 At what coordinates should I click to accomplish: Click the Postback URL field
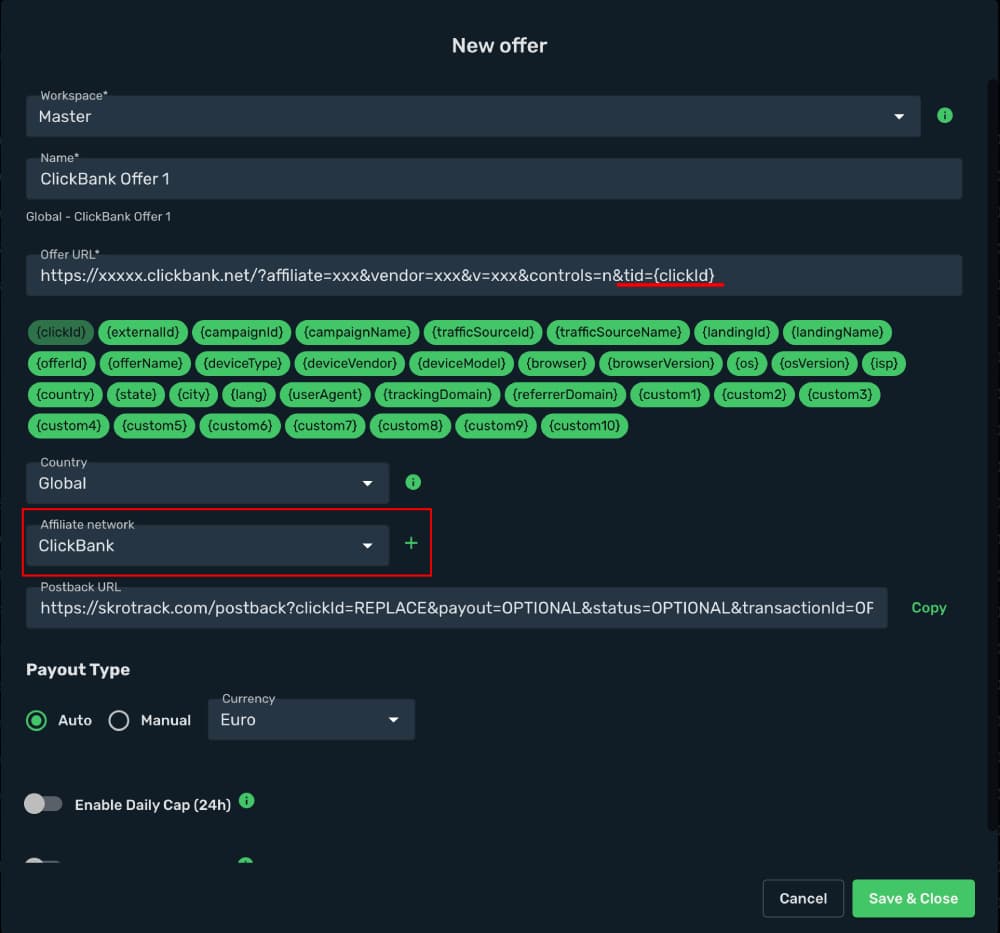(457, 608)
